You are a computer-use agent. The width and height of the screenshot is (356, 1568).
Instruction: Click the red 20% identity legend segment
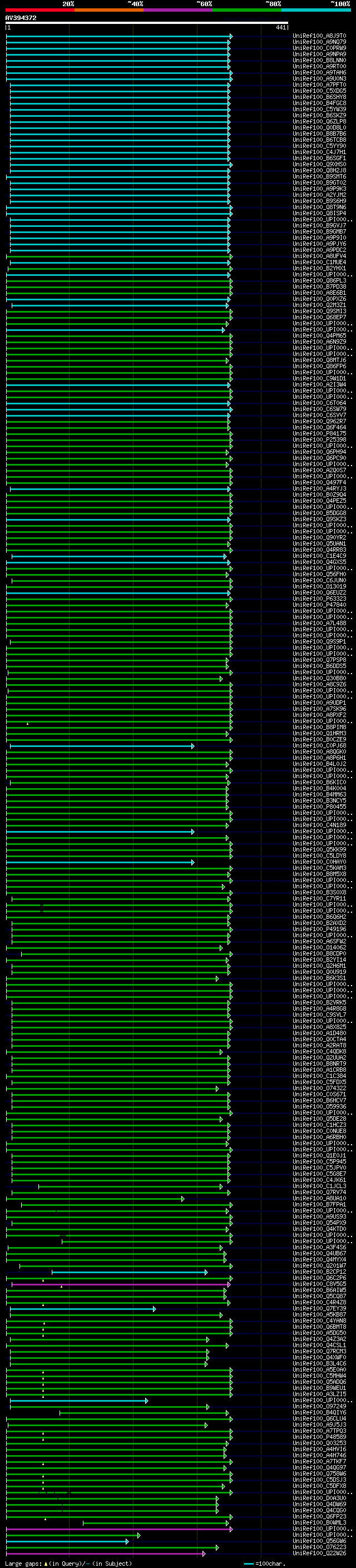click(x=40, y=10)
